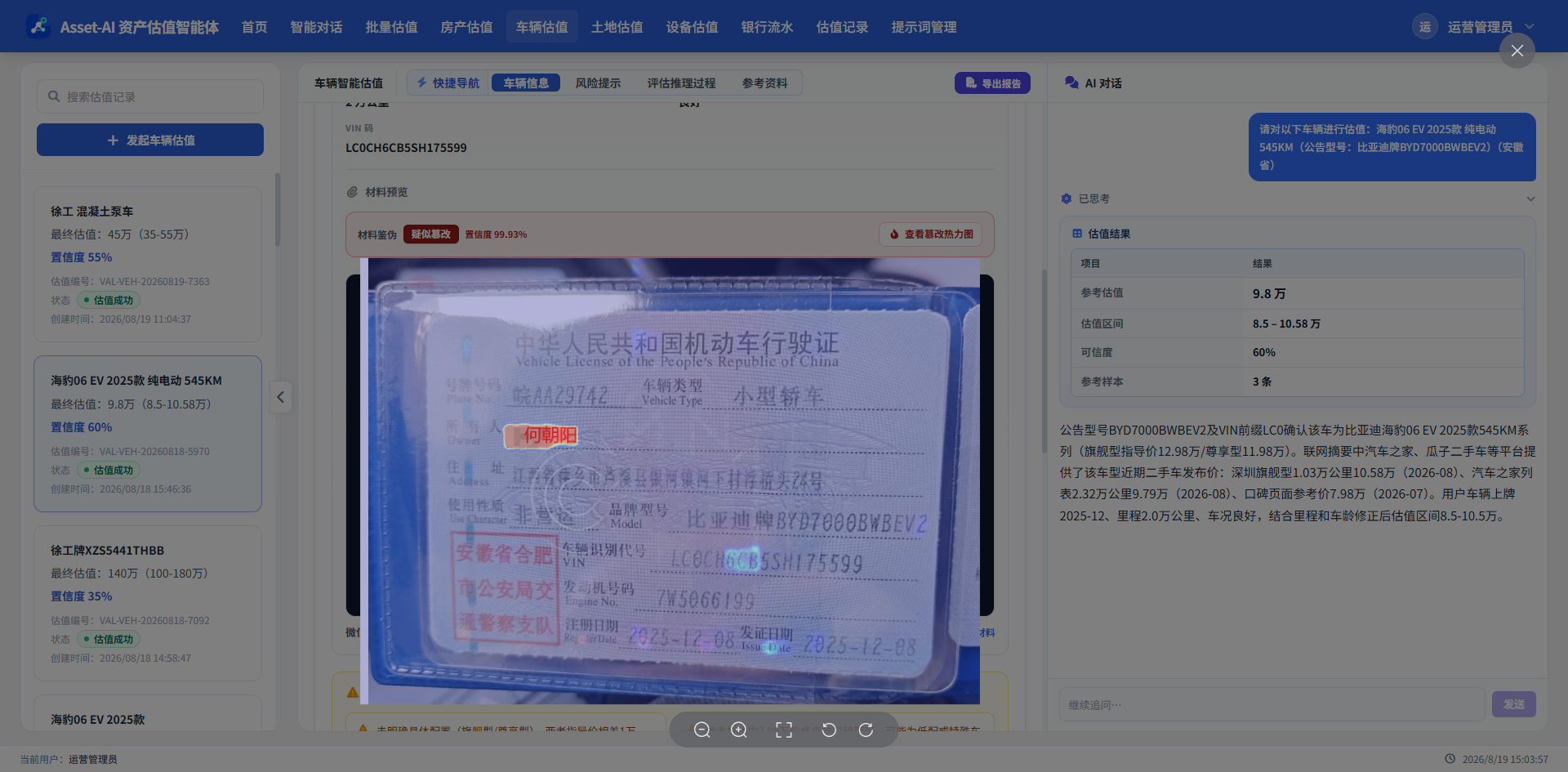Focus the 搜索估值记录 search field
This screenshot has width=1568, height=772.
[x=150, y=96]
